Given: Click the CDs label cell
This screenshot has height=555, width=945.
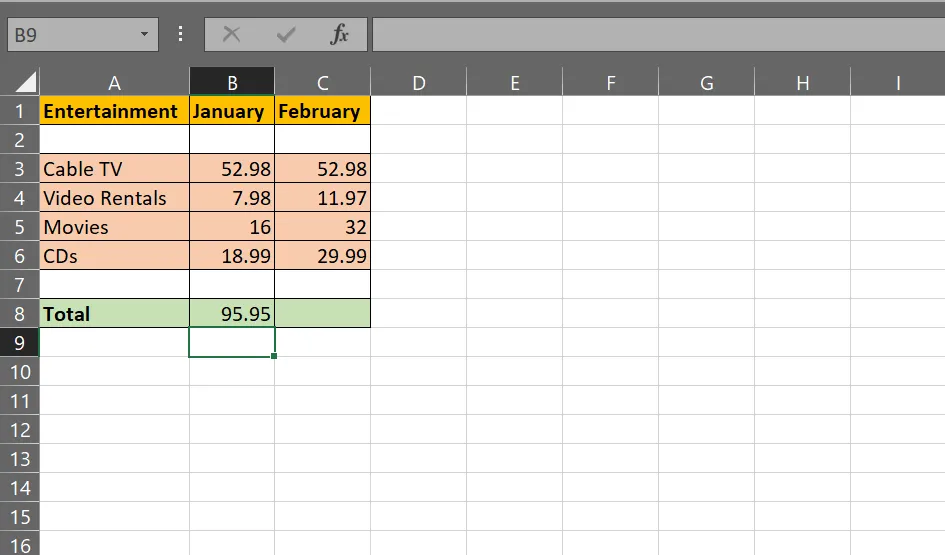Looking at the screenshot, I should (115, 256).
